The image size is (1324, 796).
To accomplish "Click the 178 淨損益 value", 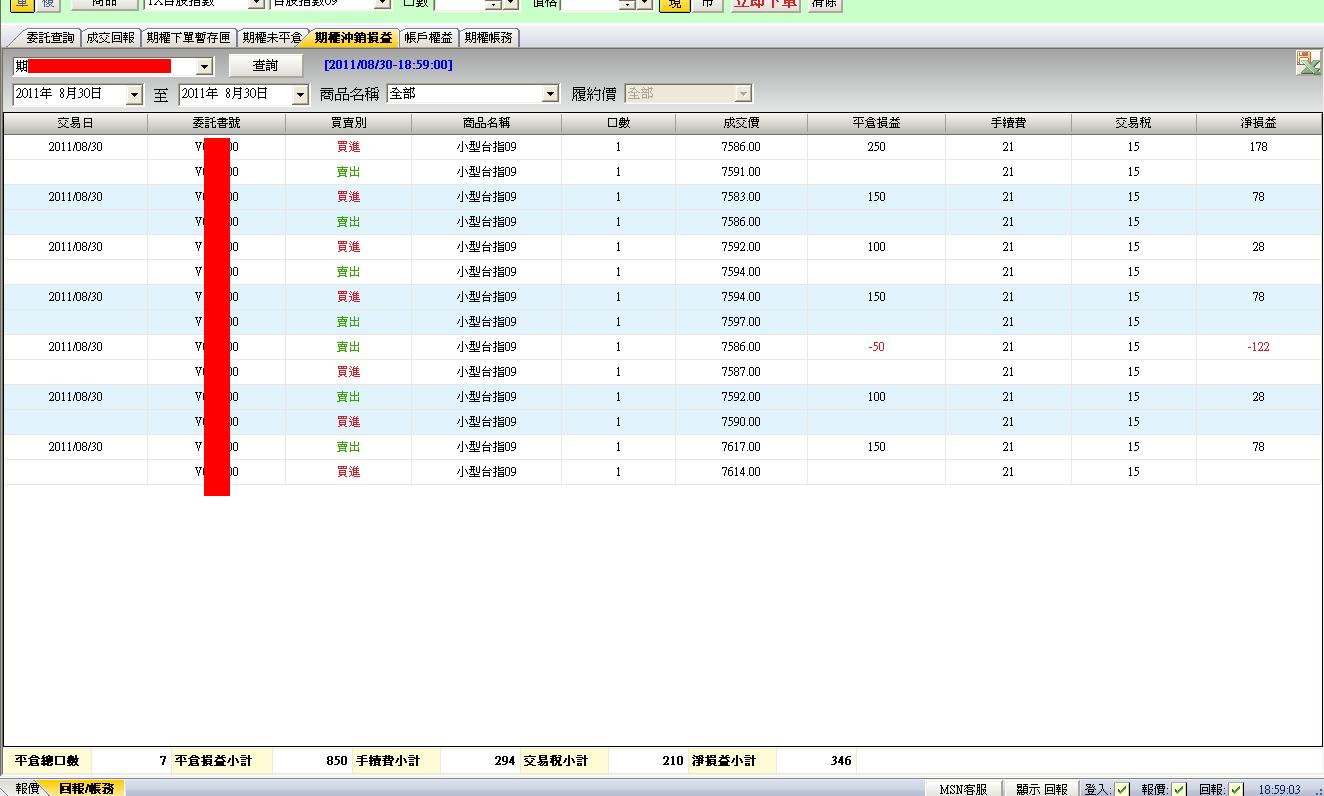I will pos(1258,147).
